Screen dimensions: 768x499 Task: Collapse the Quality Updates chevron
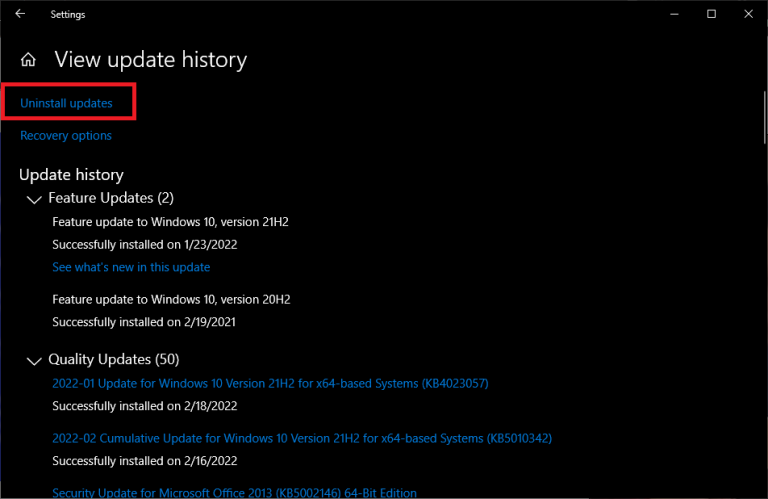pyautogui.click(x=34, y=361)
